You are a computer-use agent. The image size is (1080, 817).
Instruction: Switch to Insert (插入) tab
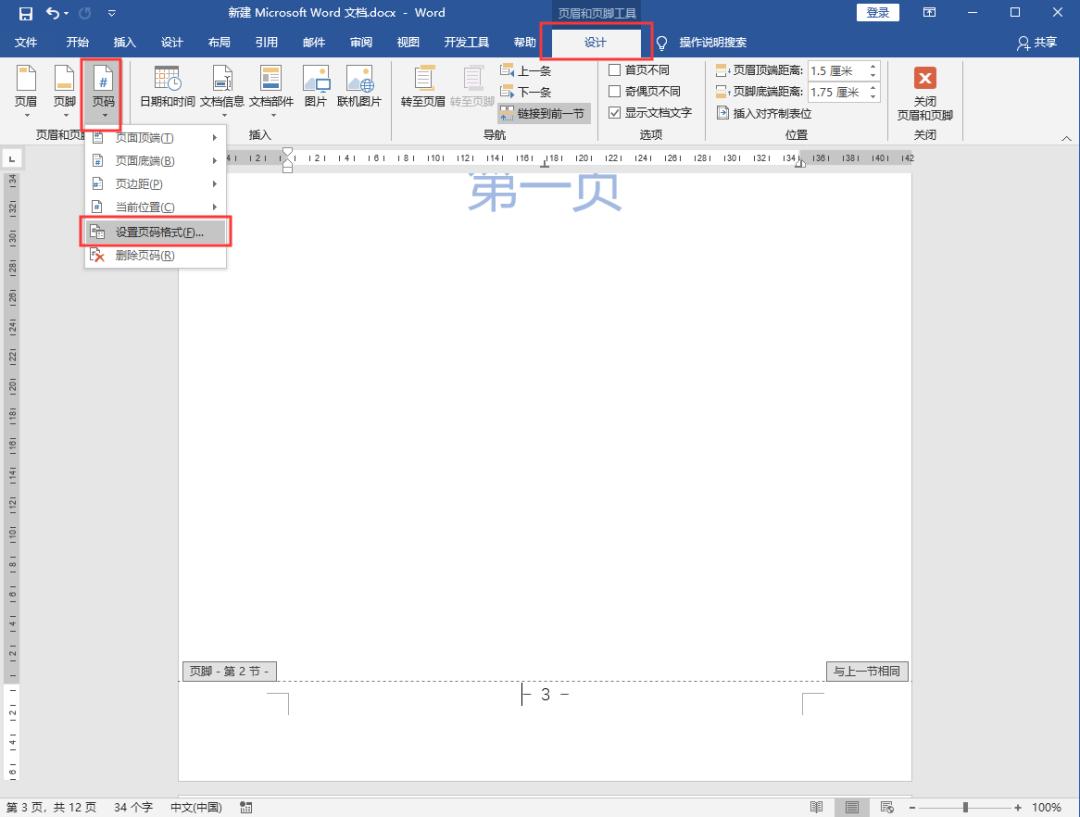coord(125,43)
